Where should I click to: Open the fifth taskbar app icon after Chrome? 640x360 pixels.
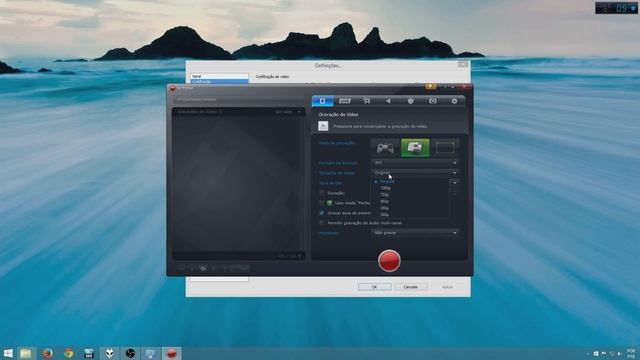point(89,353)
